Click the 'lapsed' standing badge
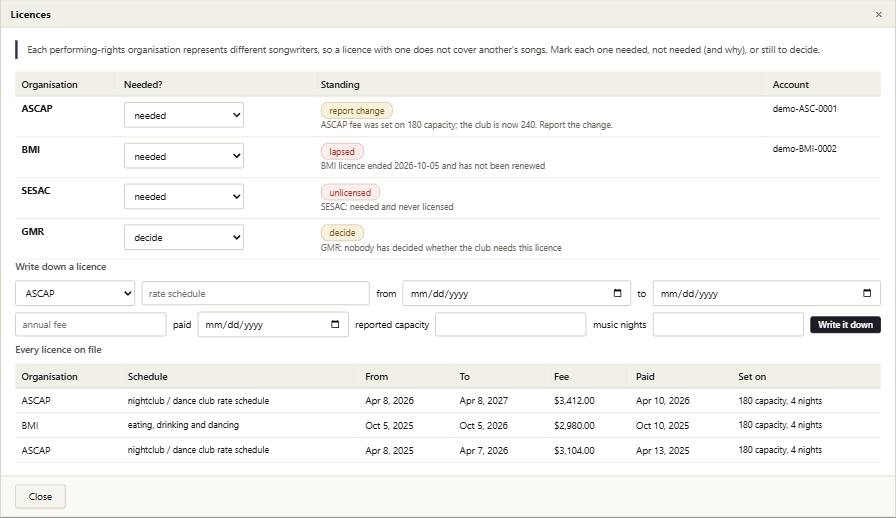 click(342, 152)
